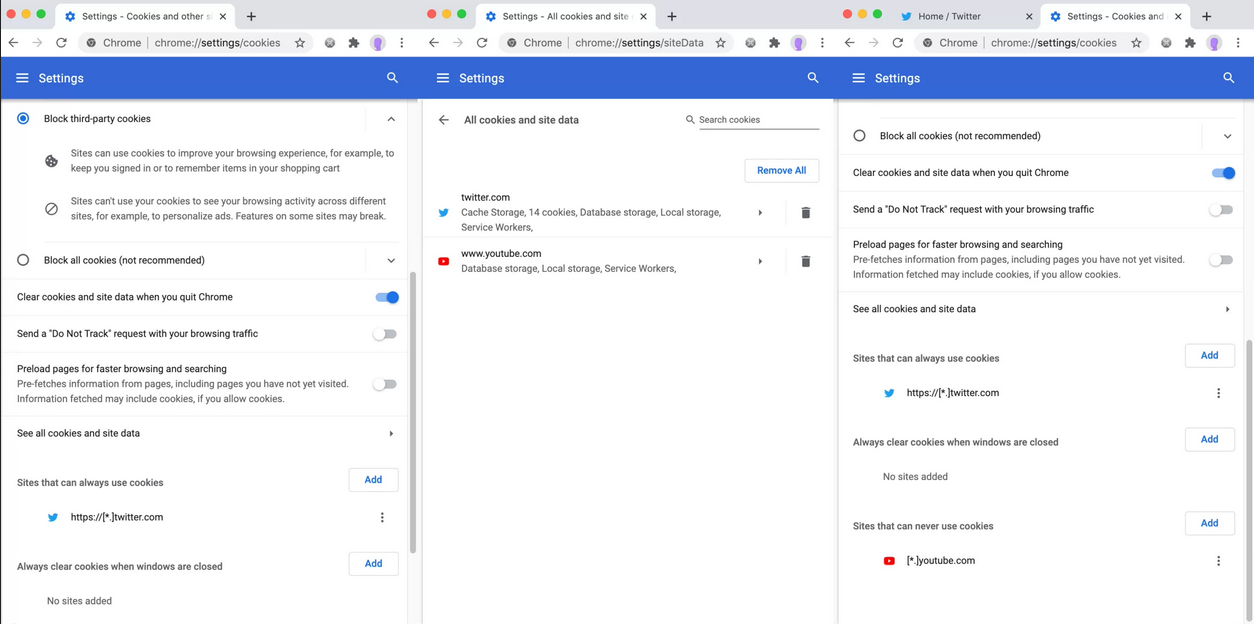Delete twitter.com site data via trash icon

806,212
